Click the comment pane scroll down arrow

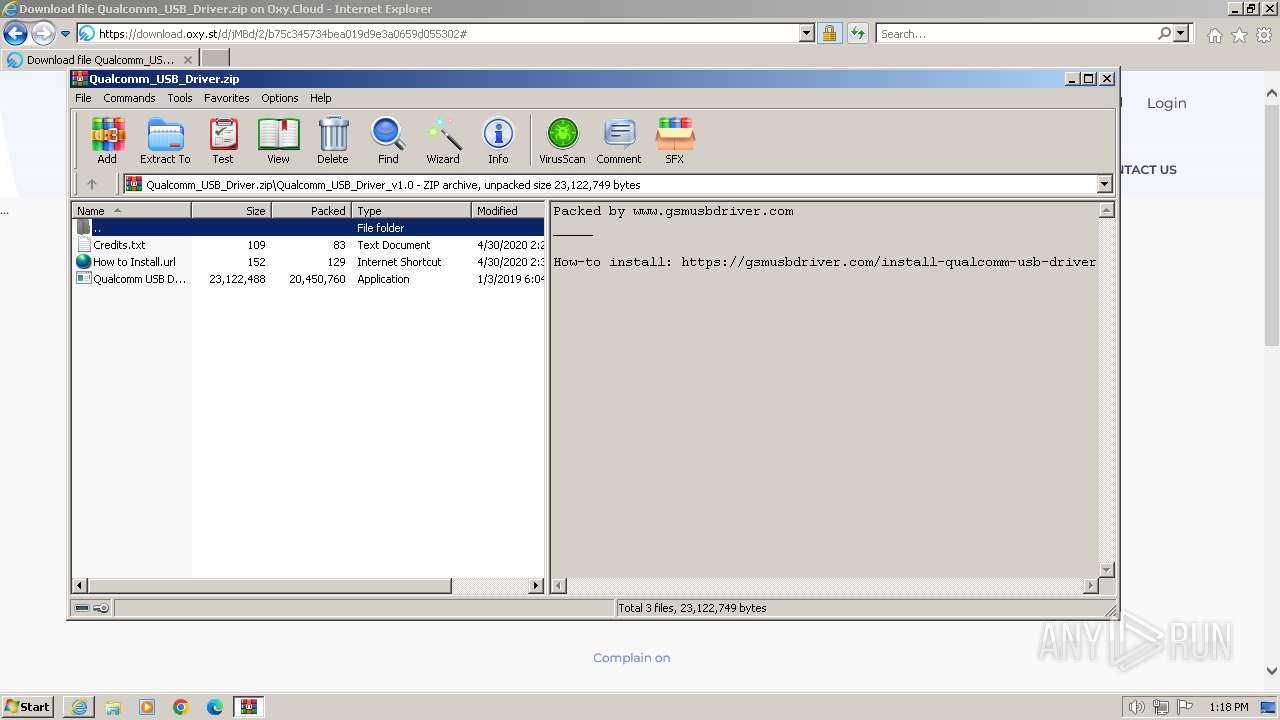[1106, 570]
